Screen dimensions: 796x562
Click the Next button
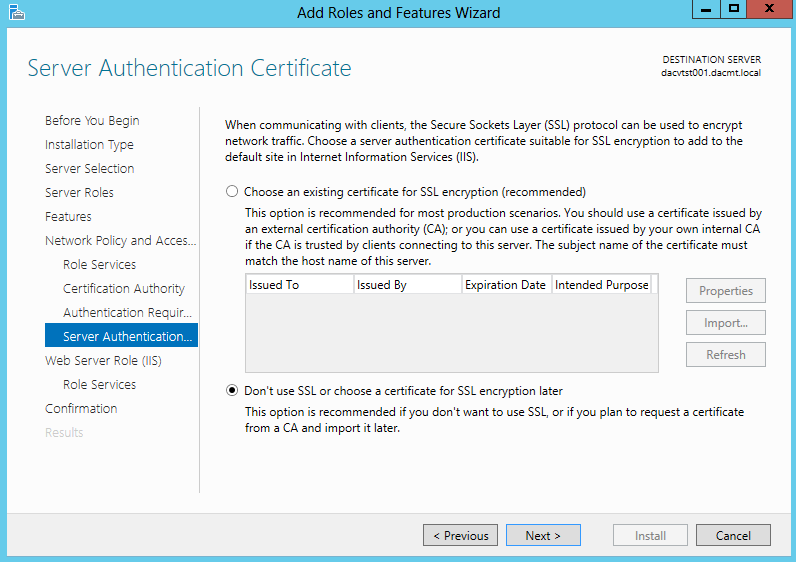pos(543,535)
